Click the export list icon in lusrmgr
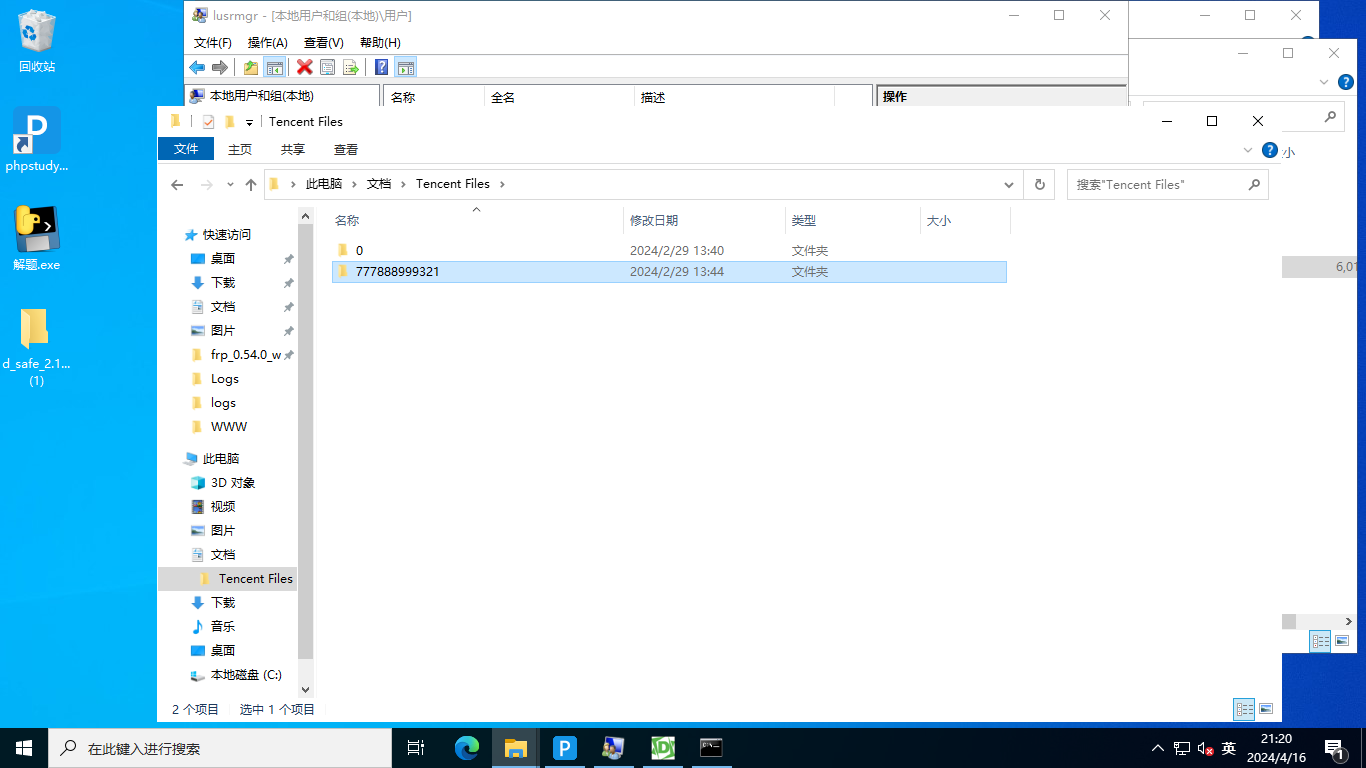This screenshot has width=1366, height=768. (350, 67)
